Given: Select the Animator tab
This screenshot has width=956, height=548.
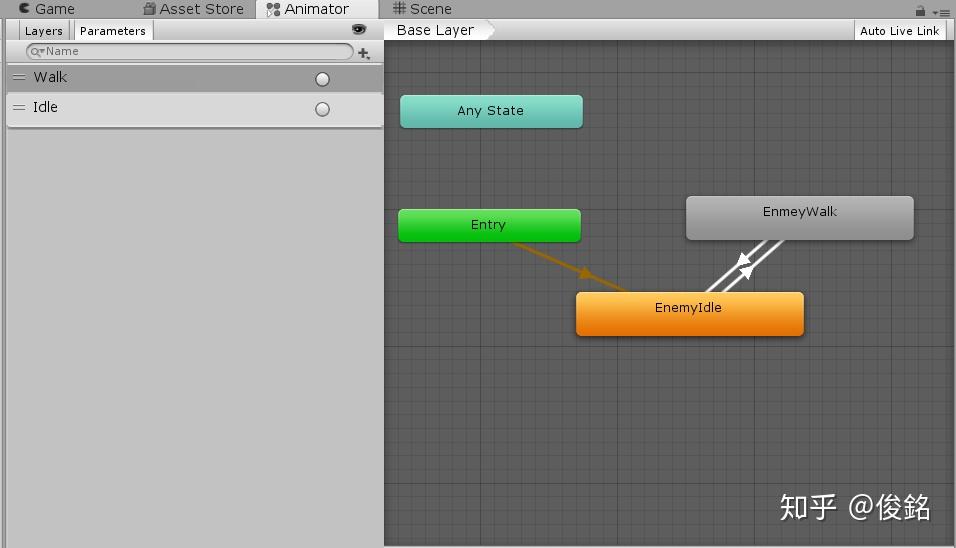Looking at the screenshot, I should (316, 9).
